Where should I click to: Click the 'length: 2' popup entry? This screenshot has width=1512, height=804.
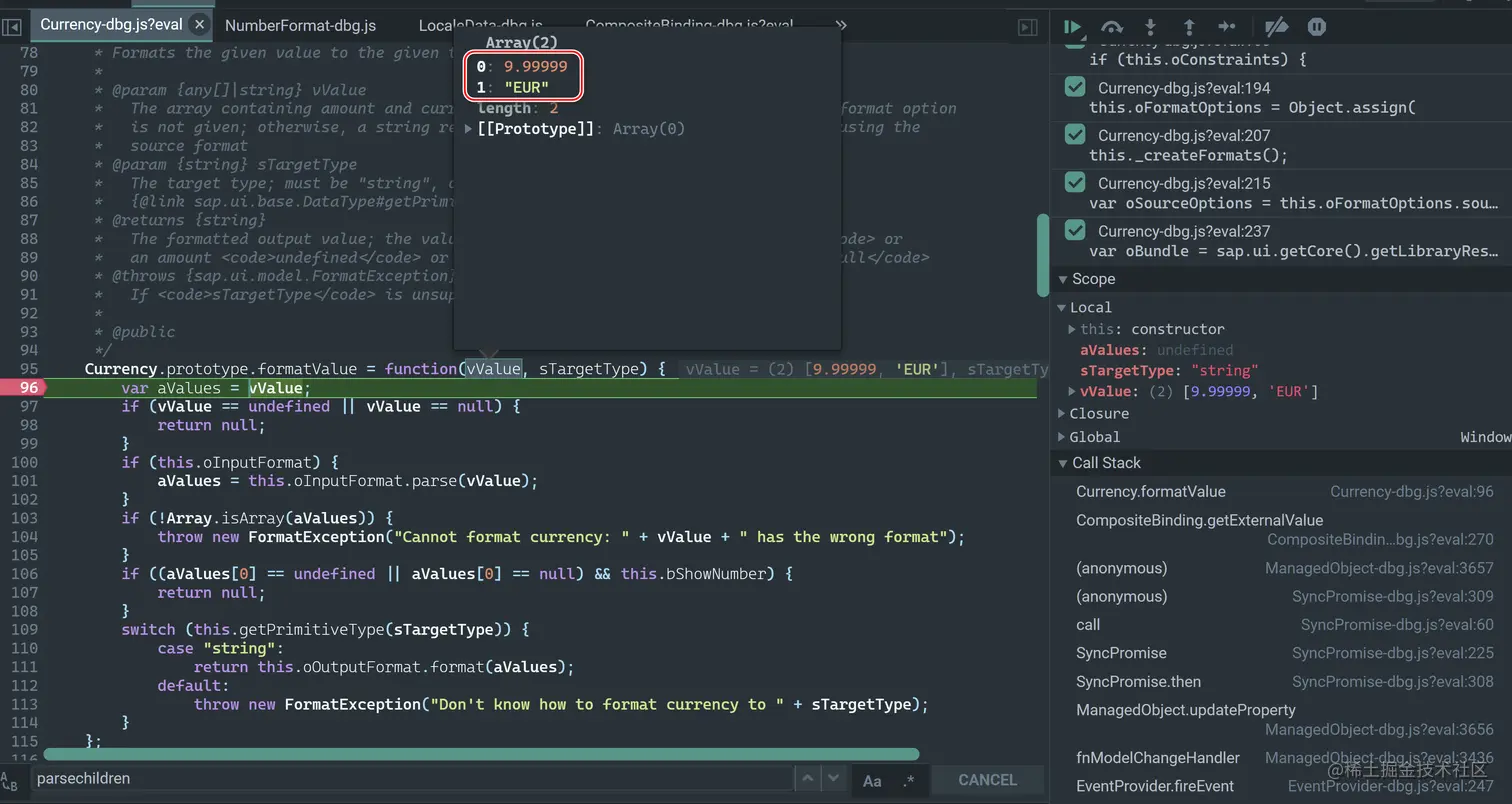pos(518,108)
